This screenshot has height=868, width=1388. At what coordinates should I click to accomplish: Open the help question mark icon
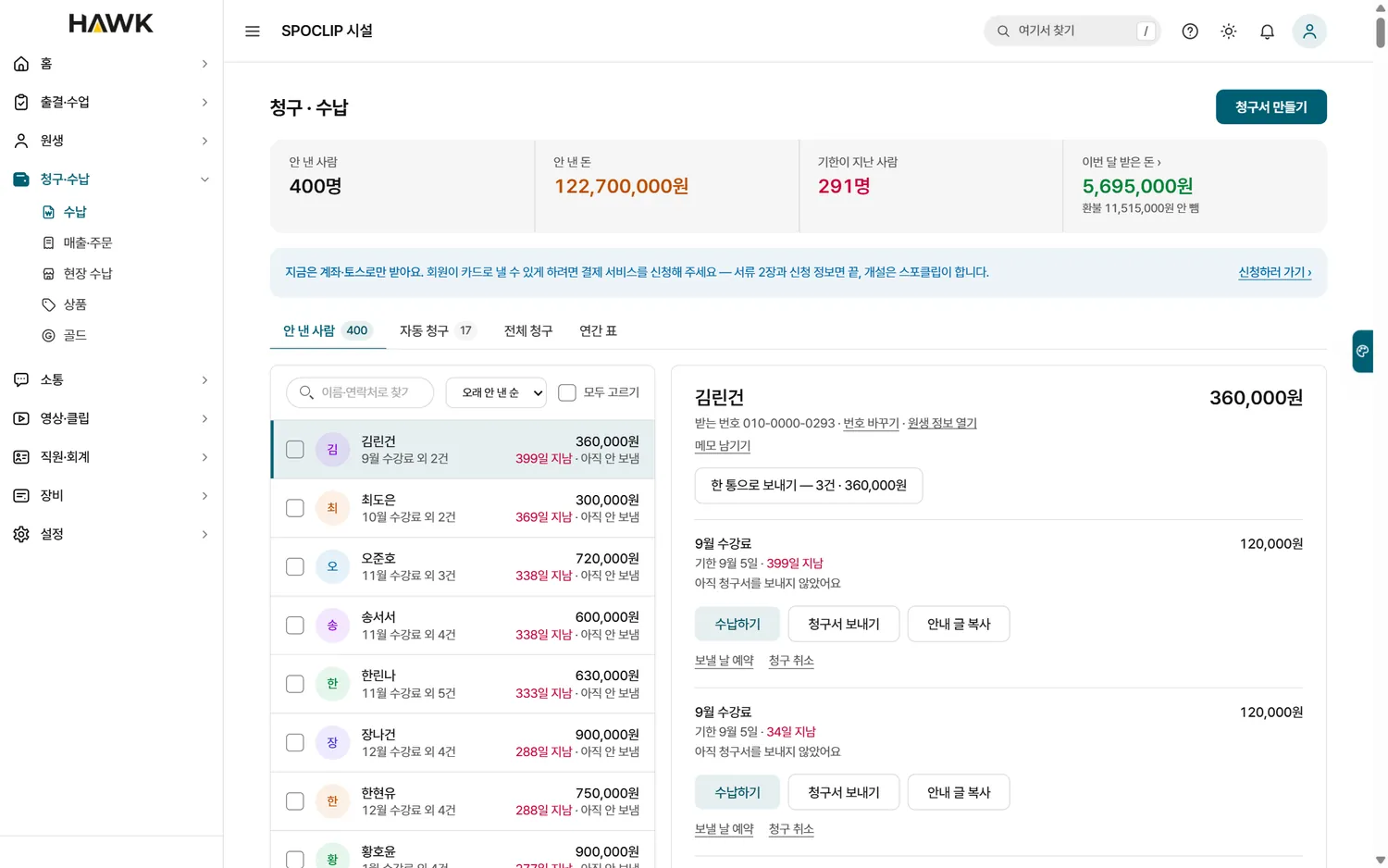(1190, 31)
